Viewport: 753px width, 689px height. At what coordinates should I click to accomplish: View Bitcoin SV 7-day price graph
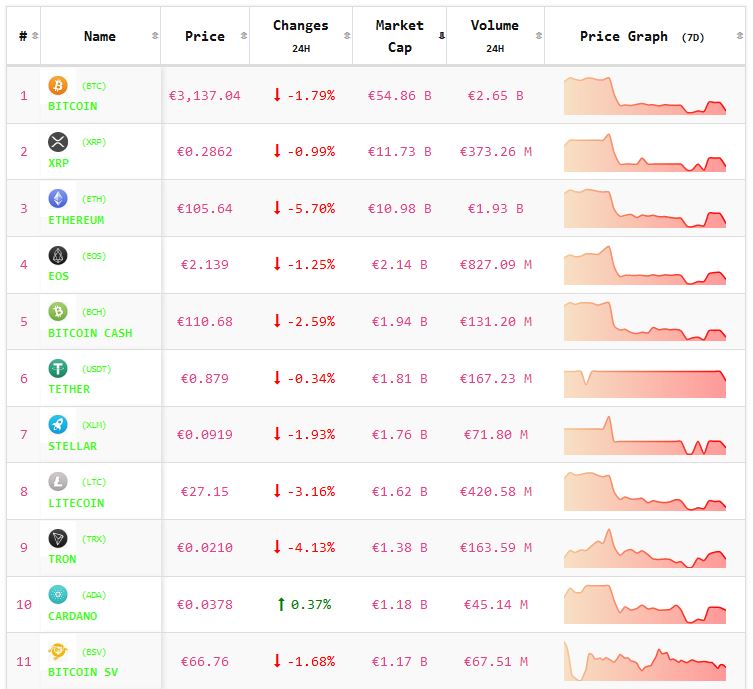click(645, 661)
